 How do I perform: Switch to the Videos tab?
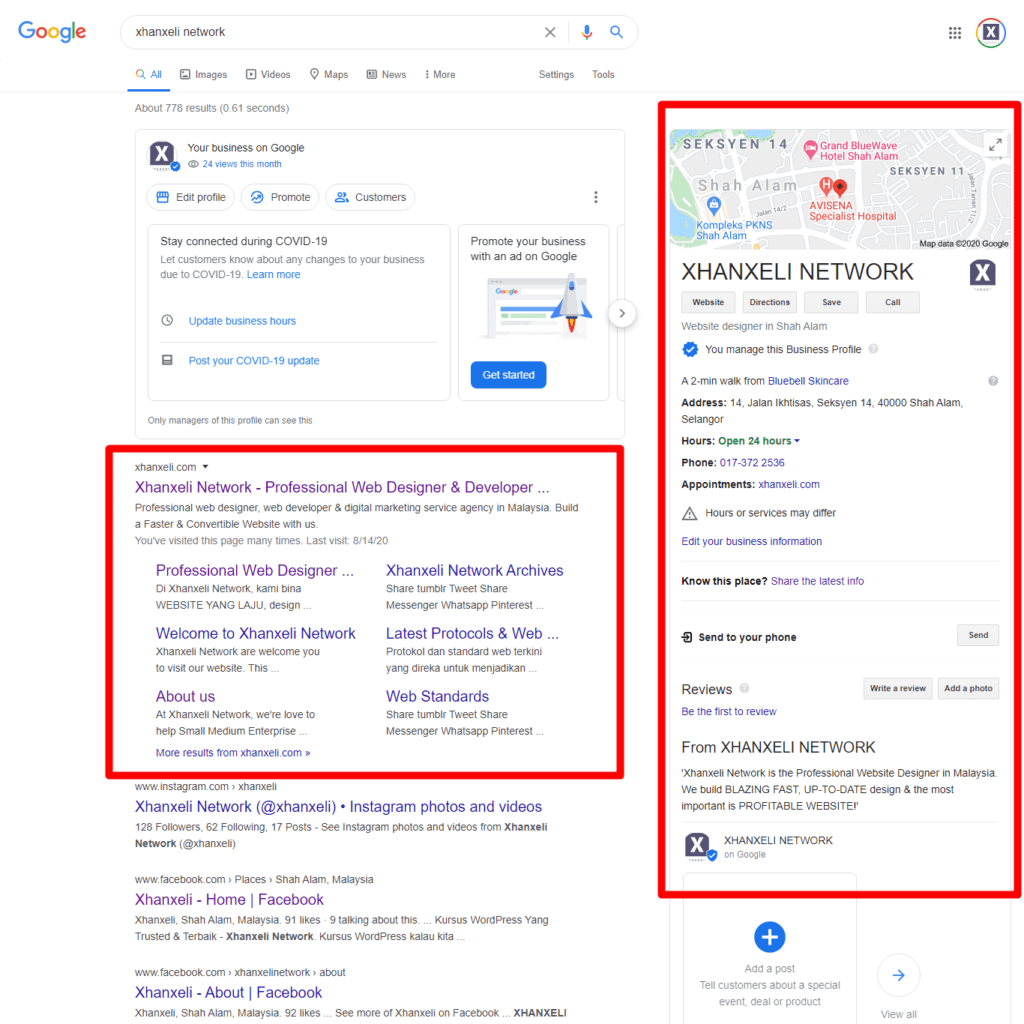tap(268, 74)
